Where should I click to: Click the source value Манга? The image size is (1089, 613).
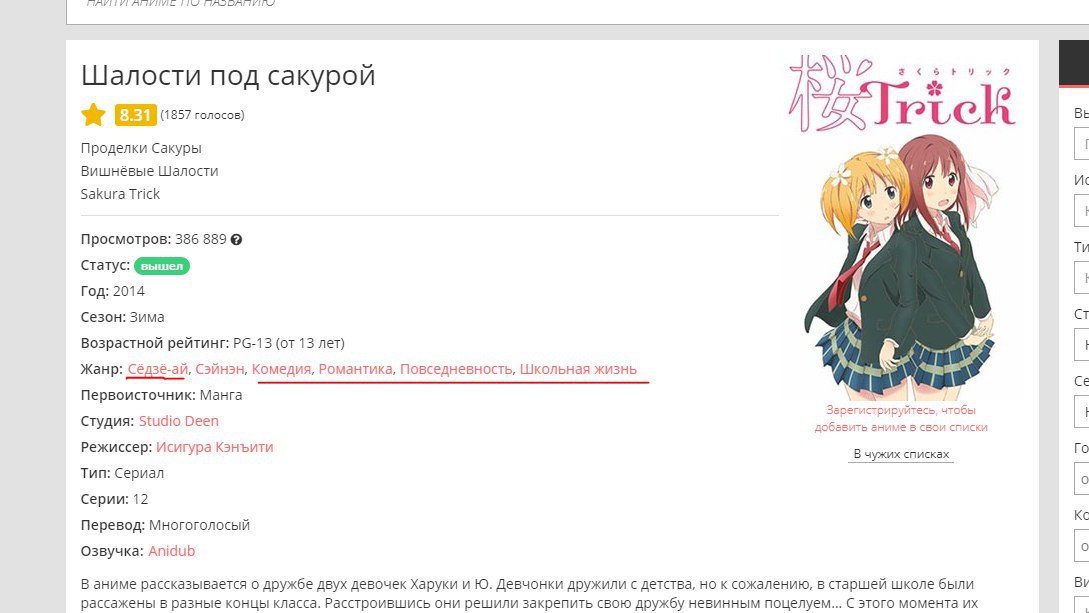click(x=221, y=395)
